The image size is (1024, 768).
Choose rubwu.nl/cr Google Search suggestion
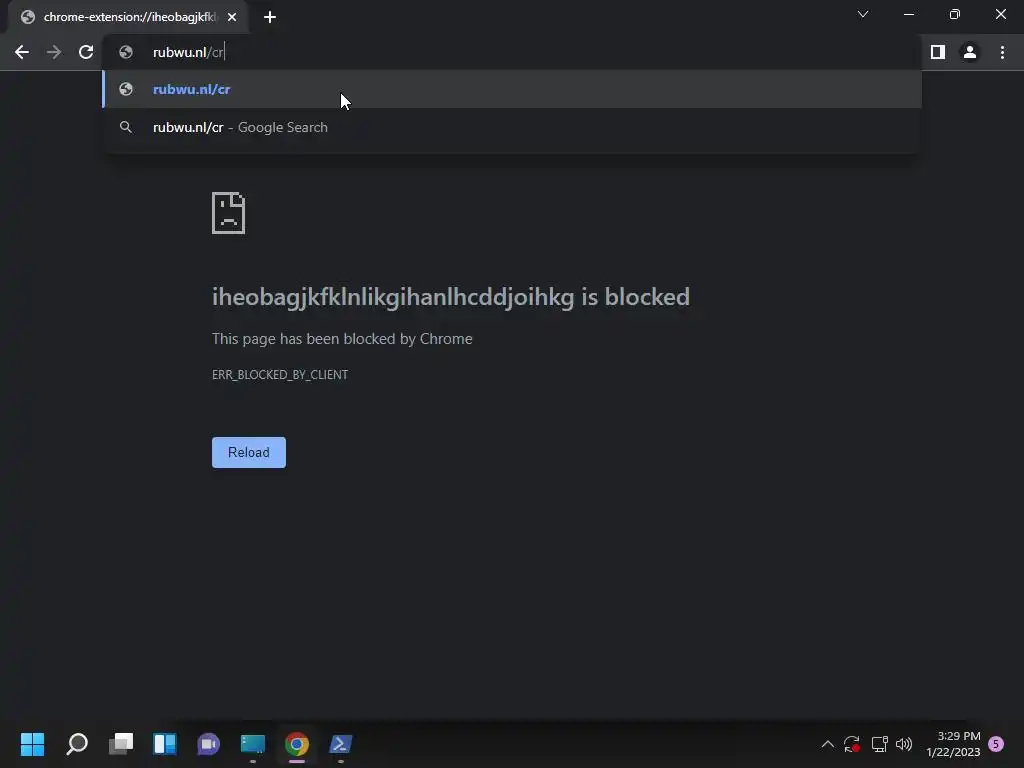[512, 127]
